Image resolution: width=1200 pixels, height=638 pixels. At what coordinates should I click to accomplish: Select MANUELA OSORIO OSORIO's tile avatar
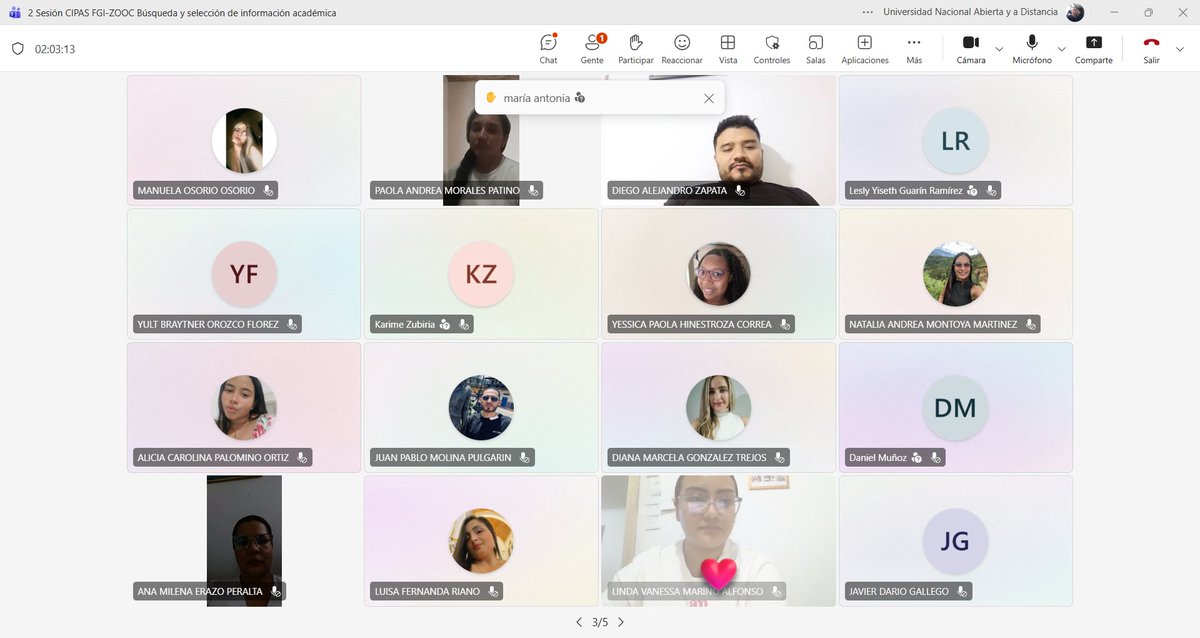[244, 141]
